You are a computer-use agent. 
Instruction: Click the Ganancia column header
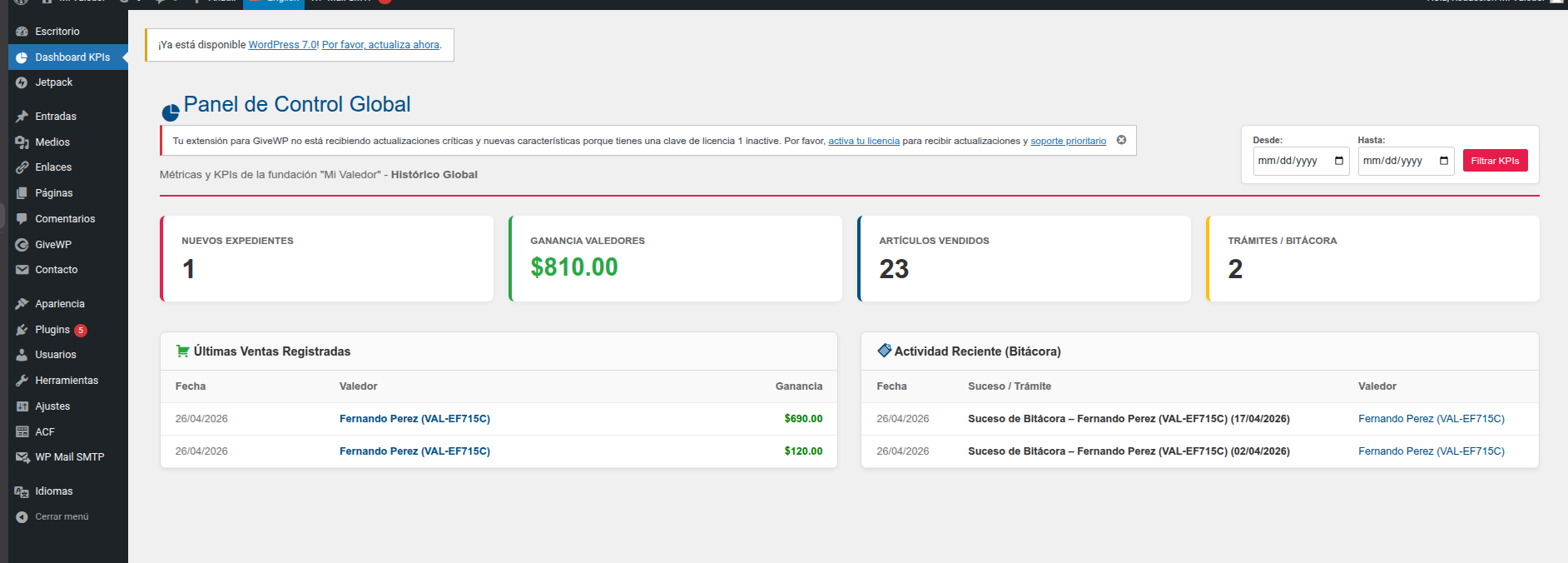click(x=799, y=386)
